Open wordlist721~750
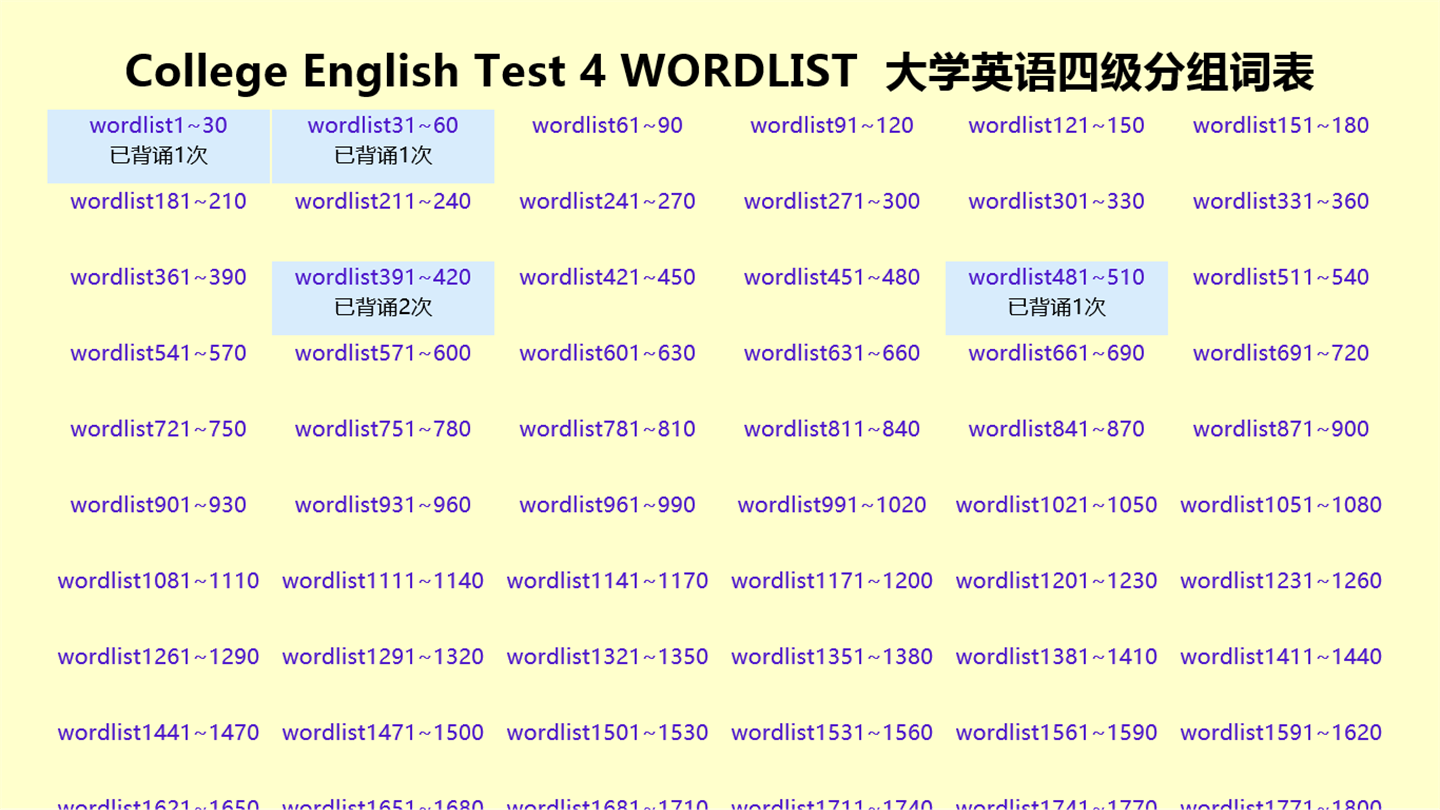The width and height of the screenshot is (1440, 810). point(158,429)
